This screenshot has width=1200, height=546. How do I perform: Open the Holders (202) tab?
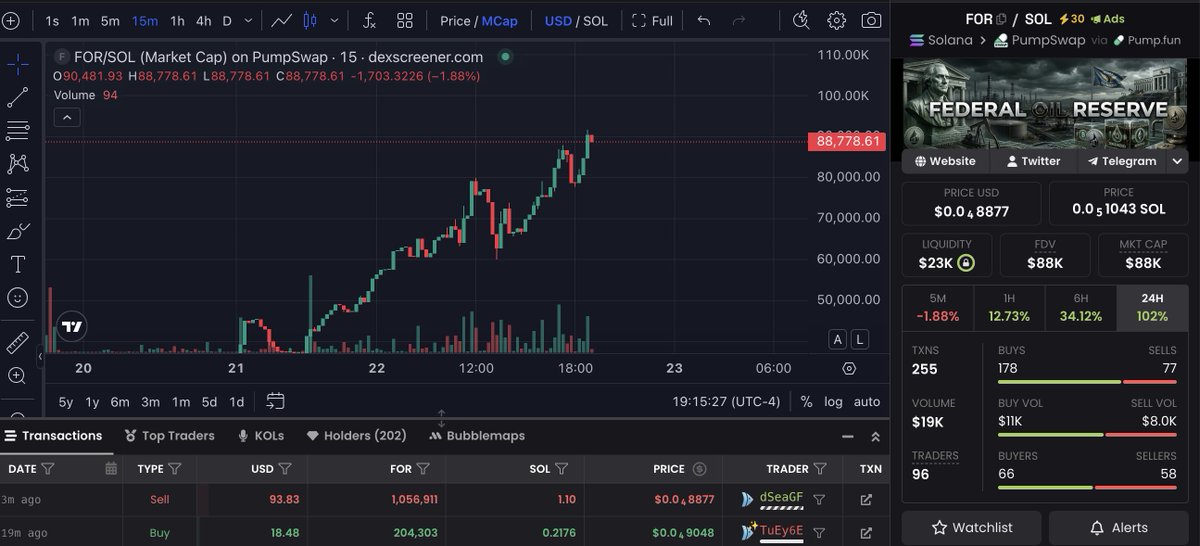(356, 436)
